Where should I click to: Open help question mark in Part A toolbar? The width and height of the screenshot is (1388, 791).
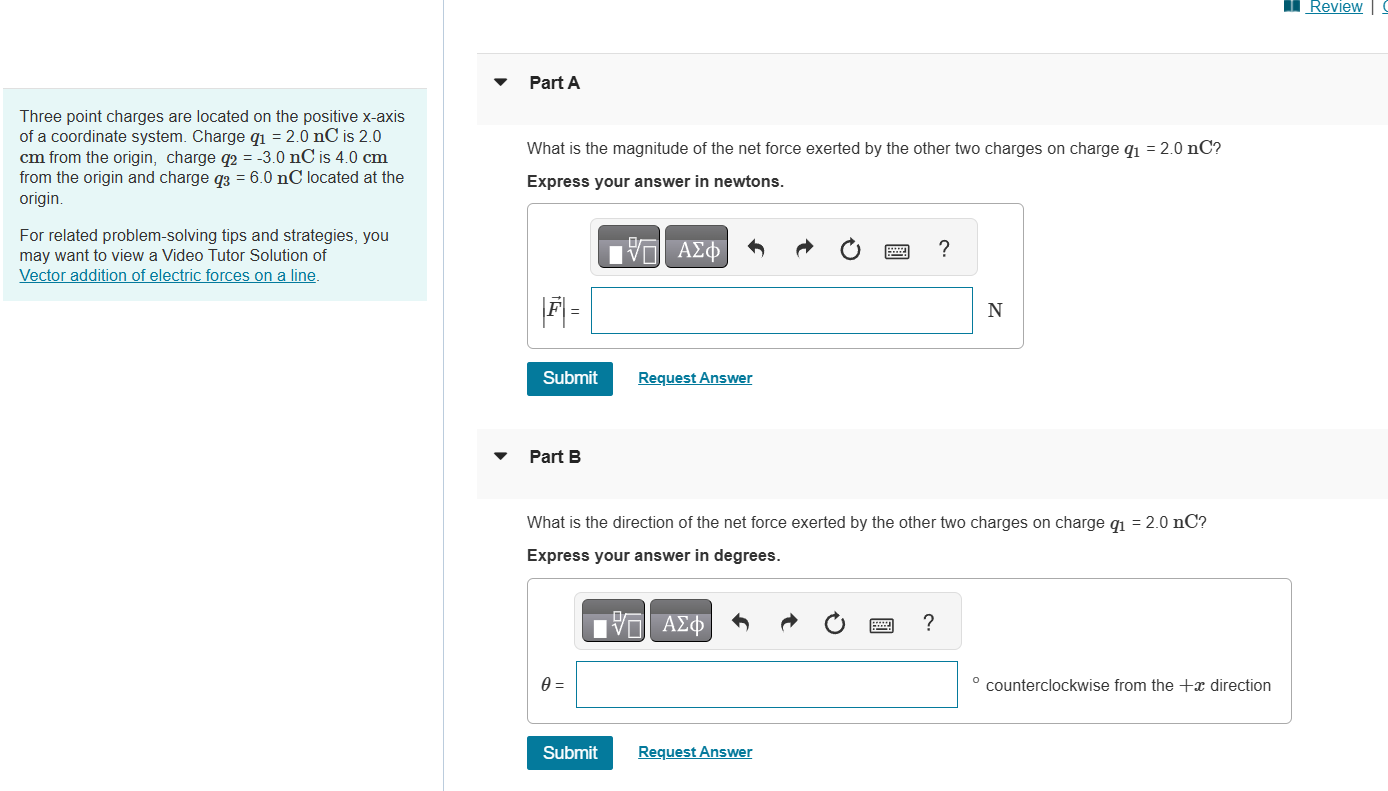click(945, 249)
